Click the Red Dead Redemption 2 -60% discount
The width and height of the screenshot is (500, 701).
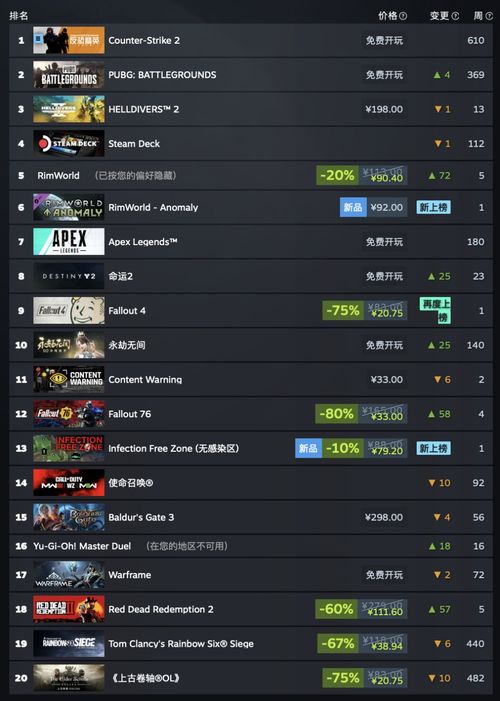(336, 609)
